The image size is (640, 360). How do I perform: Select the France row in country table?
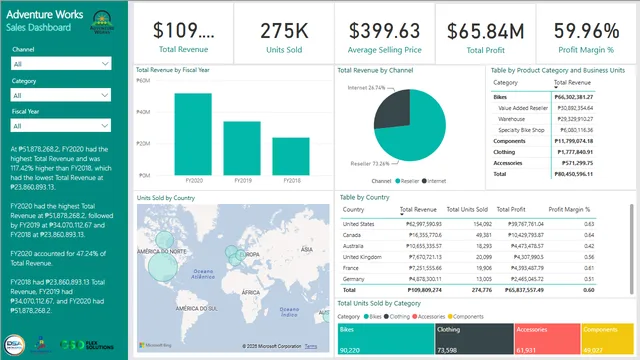coord(468,268)
